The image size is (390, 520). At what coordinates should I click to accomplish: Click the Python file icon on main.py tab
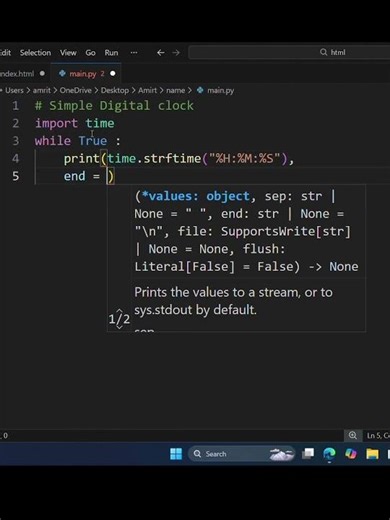click(x=62, y=73)
